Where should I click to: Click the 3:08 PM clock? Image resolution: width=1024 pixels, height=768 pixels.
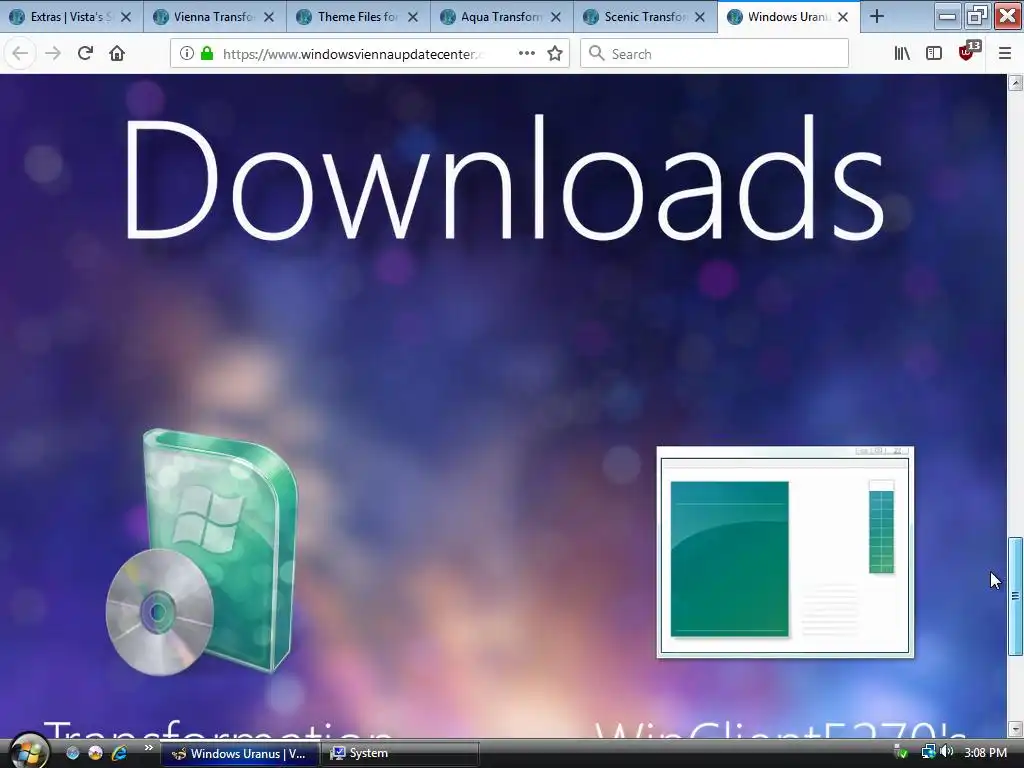985,753
